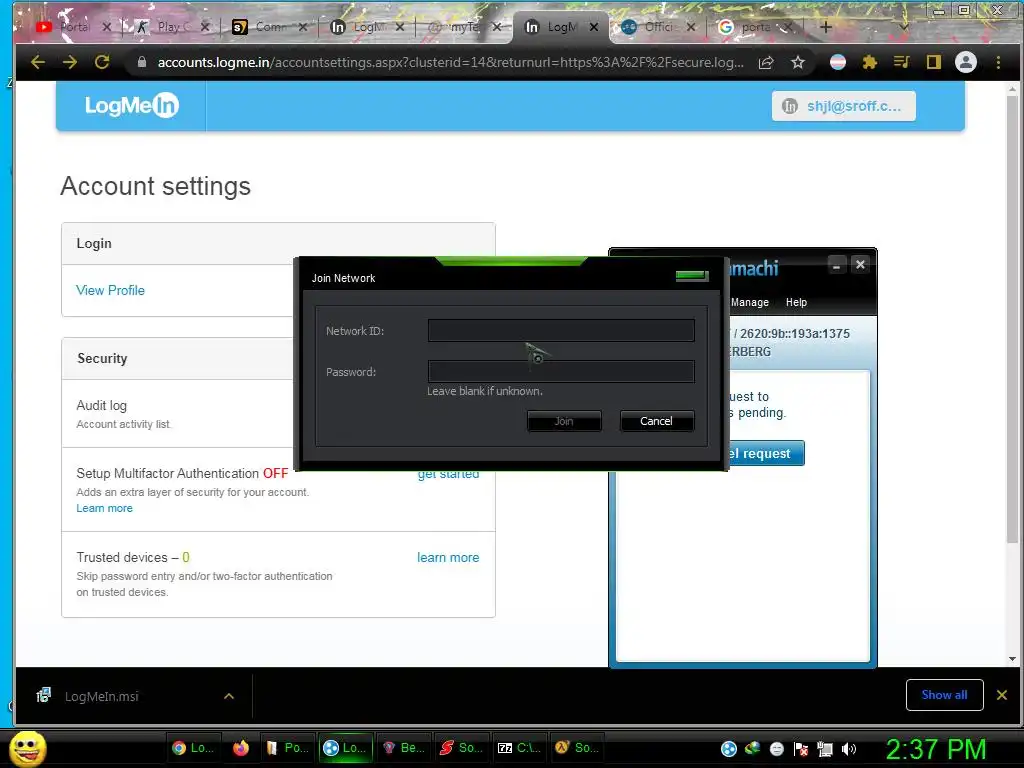This screenshot has height=768, width=1024.
Task: Click the green indicator in Join Network title bar
Action: (x=692, y=276)
